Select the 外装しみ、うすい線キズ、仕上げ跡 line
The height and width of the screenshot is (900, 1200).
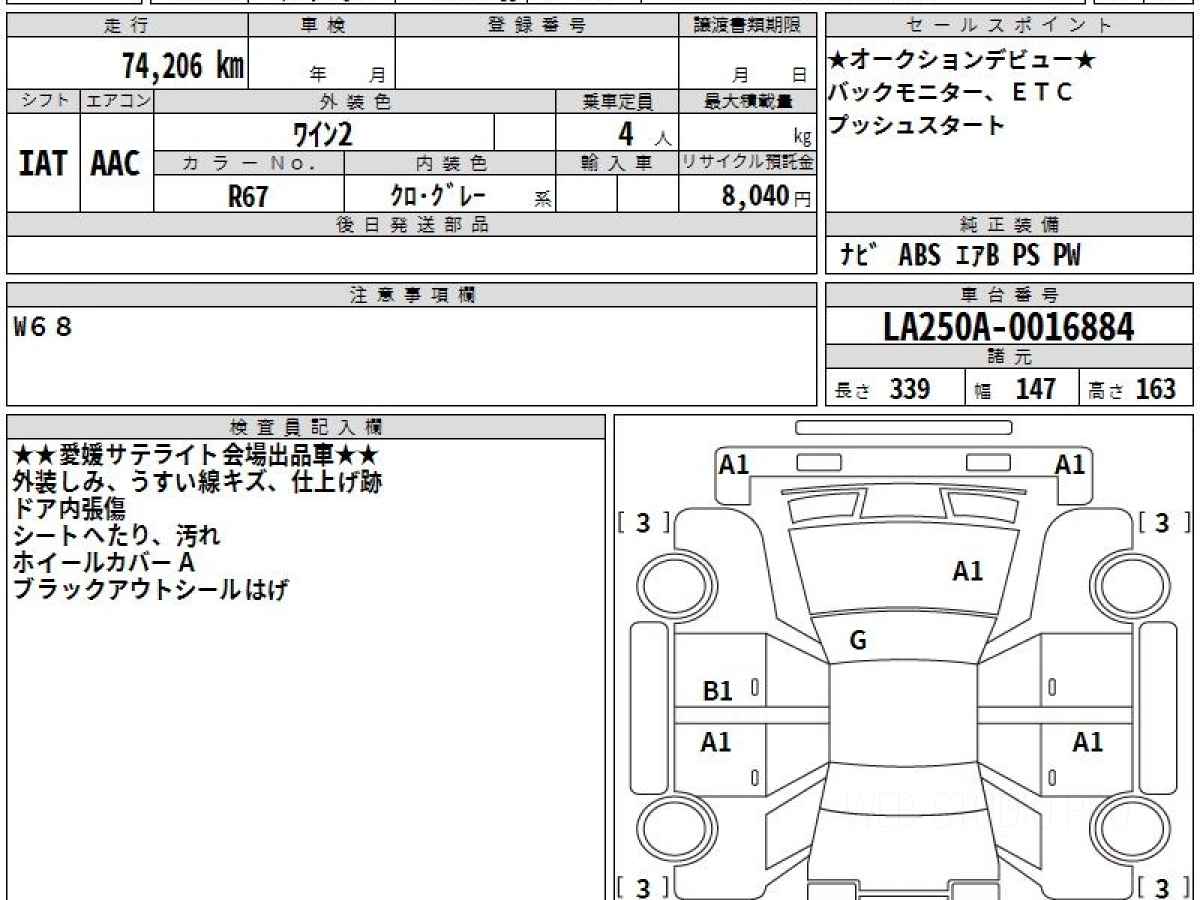pos(196,482)
